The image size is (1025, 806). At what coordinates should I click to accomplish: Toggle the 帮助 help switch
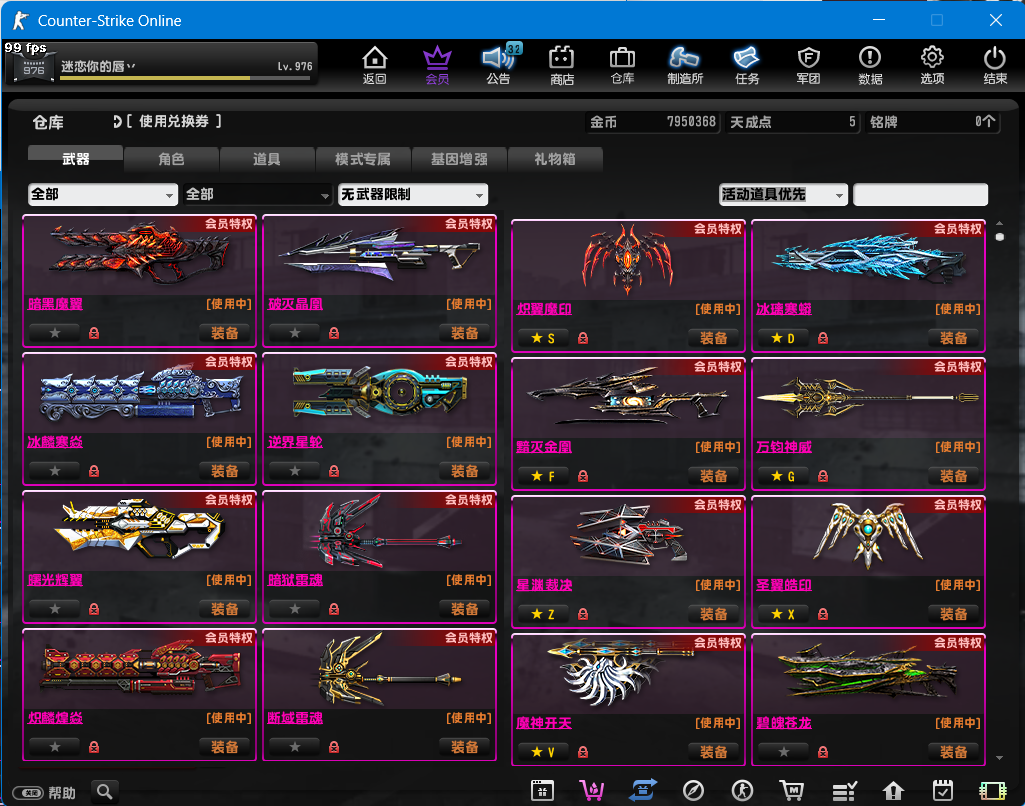[28, 793]
